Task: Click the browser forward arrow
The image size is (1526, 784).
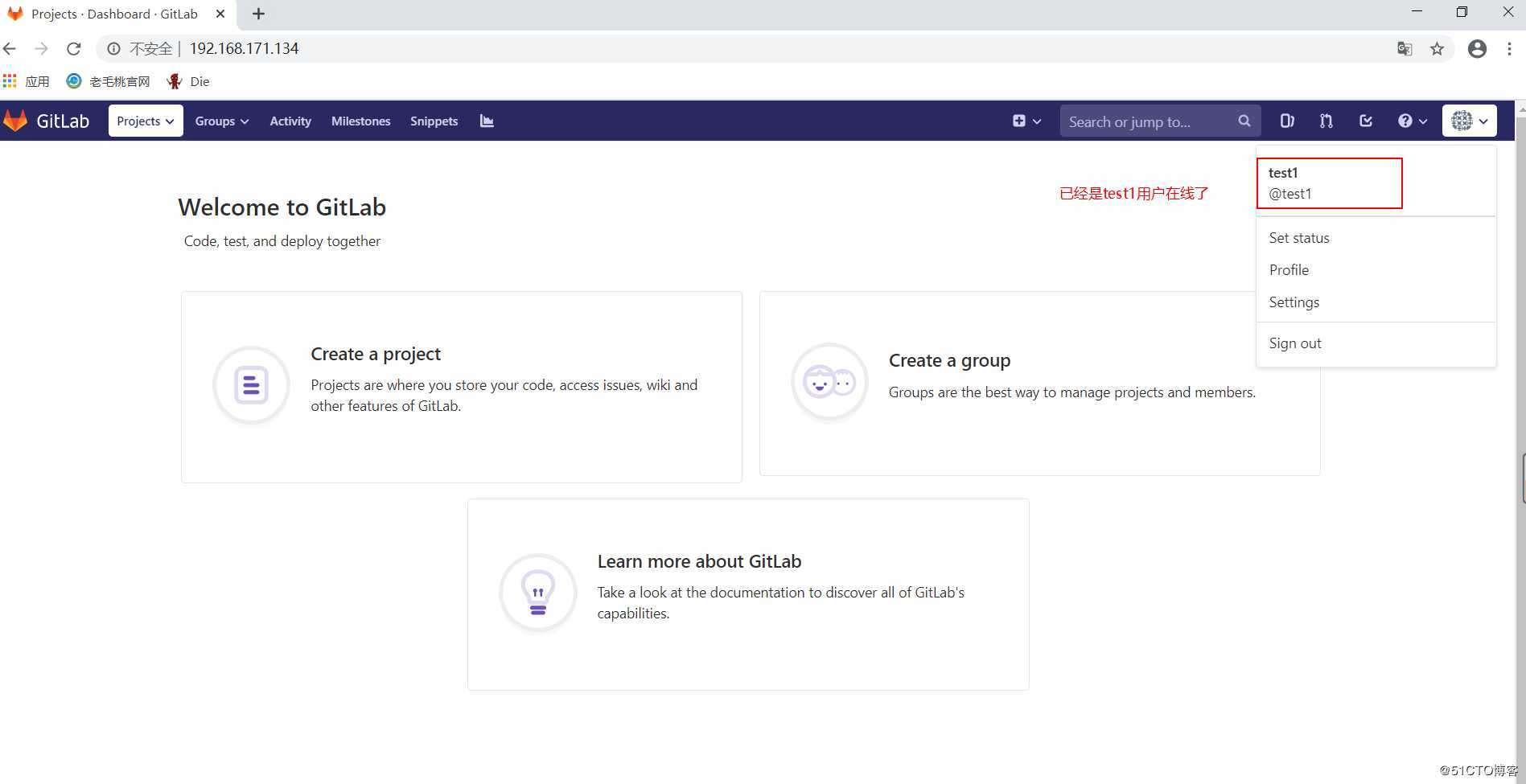Action: point(41,48)
